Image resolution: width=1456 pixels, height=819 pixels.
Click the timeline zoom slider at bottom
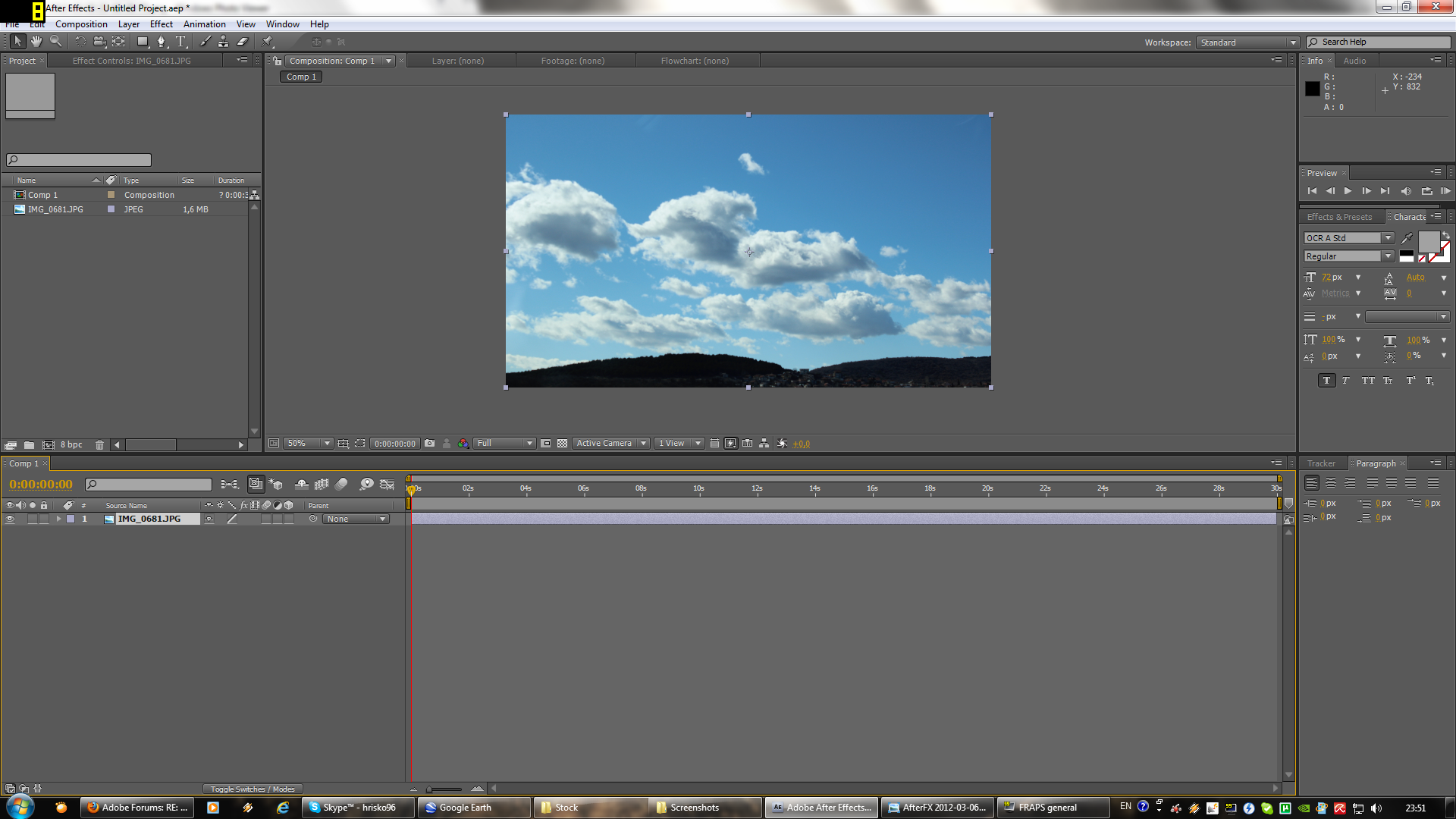[445, 789]
